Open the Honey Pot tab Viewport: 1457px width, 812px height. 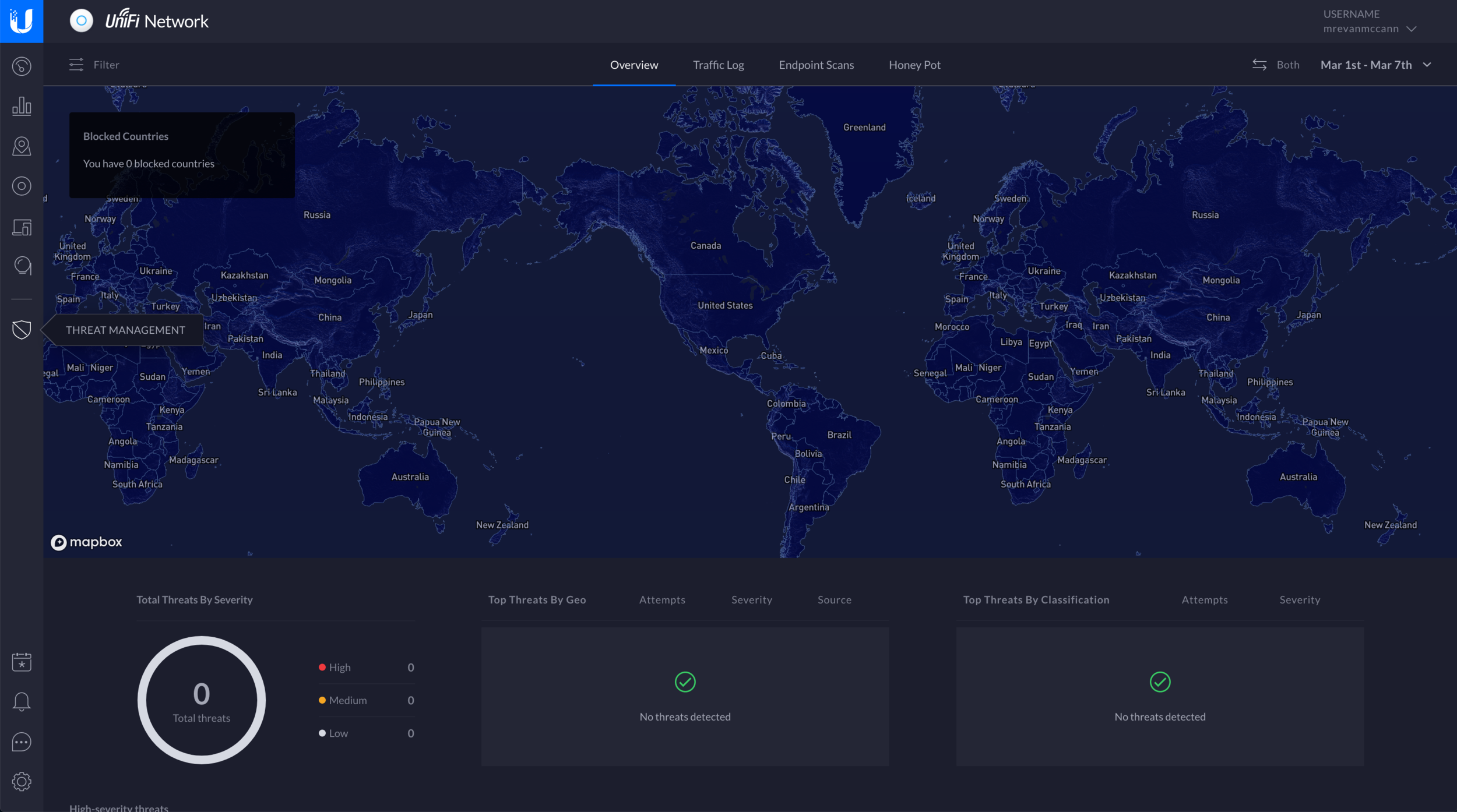click(914, 65)
